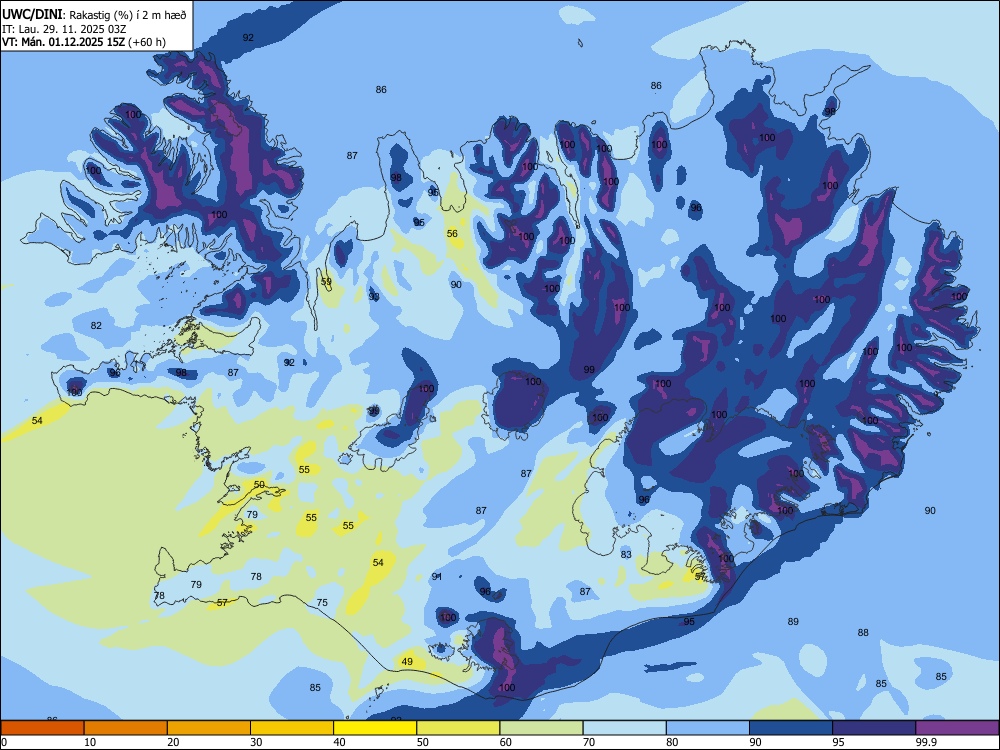Click the darkest orange 0–10 legend swatch
1000x750 pixels.
tap(42, 728)
